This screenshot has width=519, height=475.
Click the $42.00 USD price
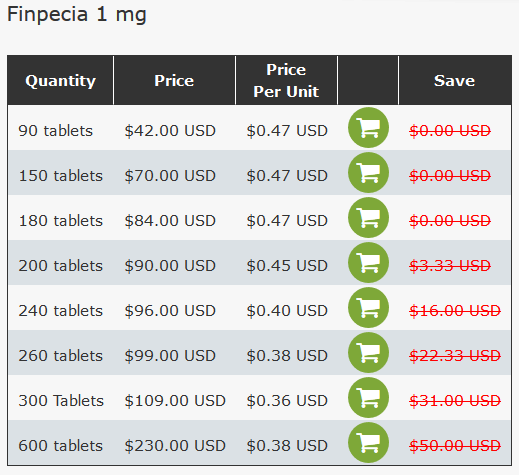[x=170, y=131]
